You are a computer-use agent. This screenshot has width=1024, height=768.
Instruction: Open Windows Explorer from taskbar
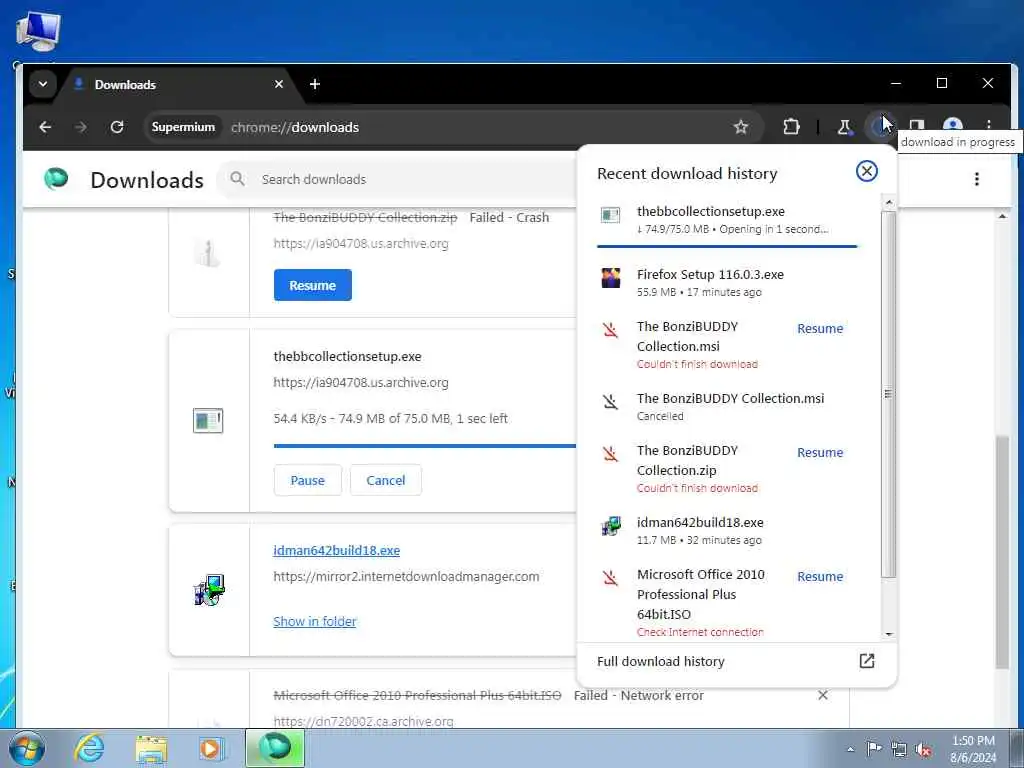coord(152,748)
